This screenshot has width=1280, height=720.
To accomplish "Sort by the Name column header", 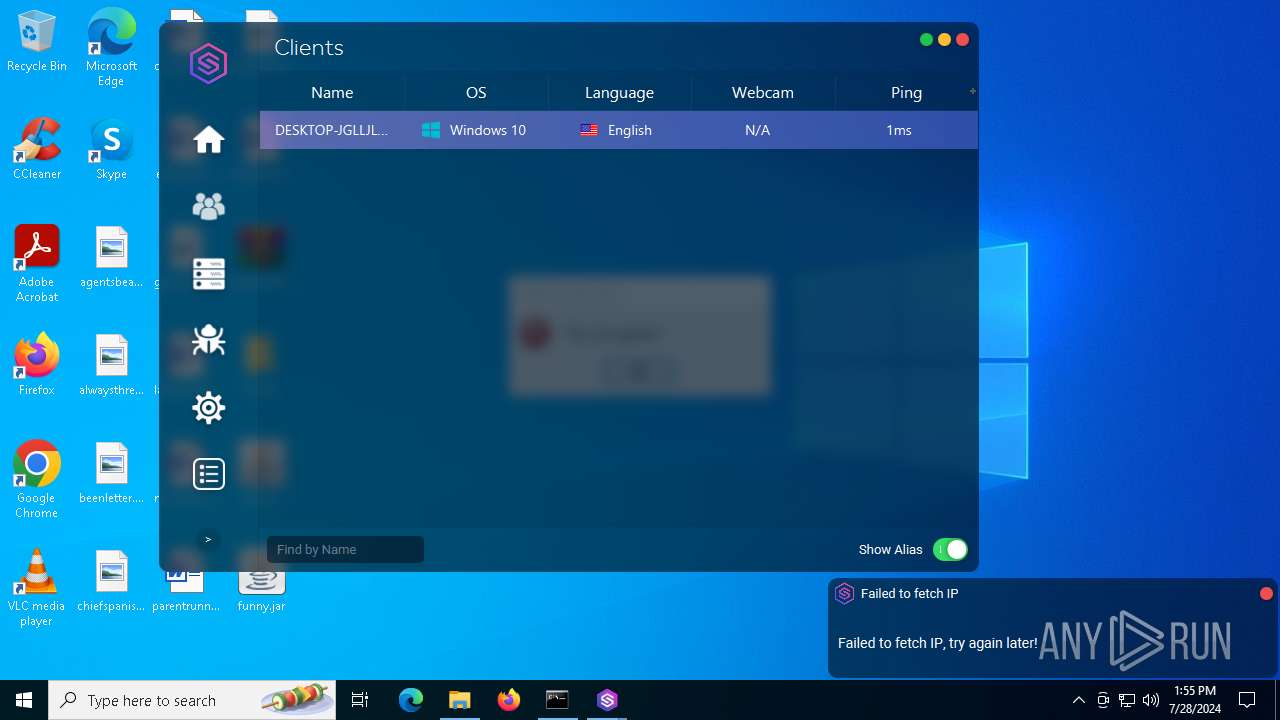I will coord(332,92).
